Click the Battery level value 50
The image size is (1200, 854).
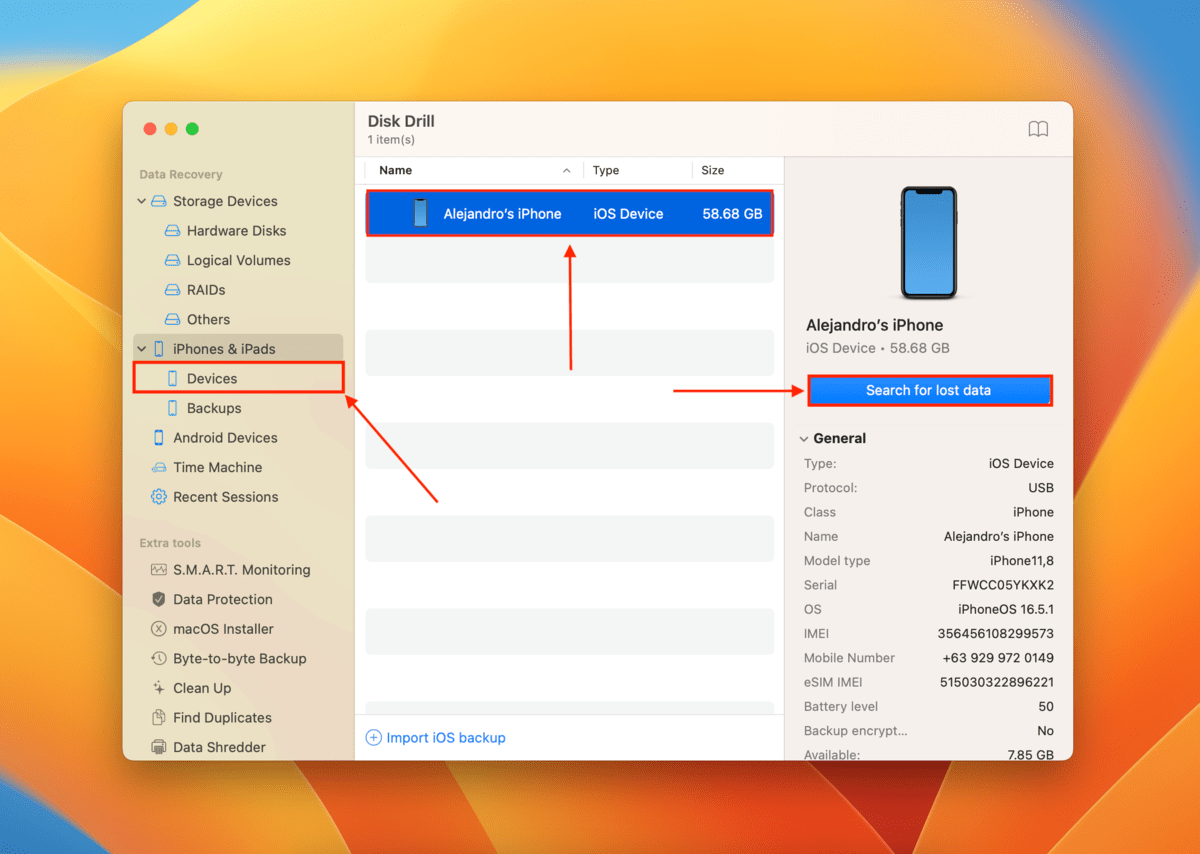pos(1046,707)
